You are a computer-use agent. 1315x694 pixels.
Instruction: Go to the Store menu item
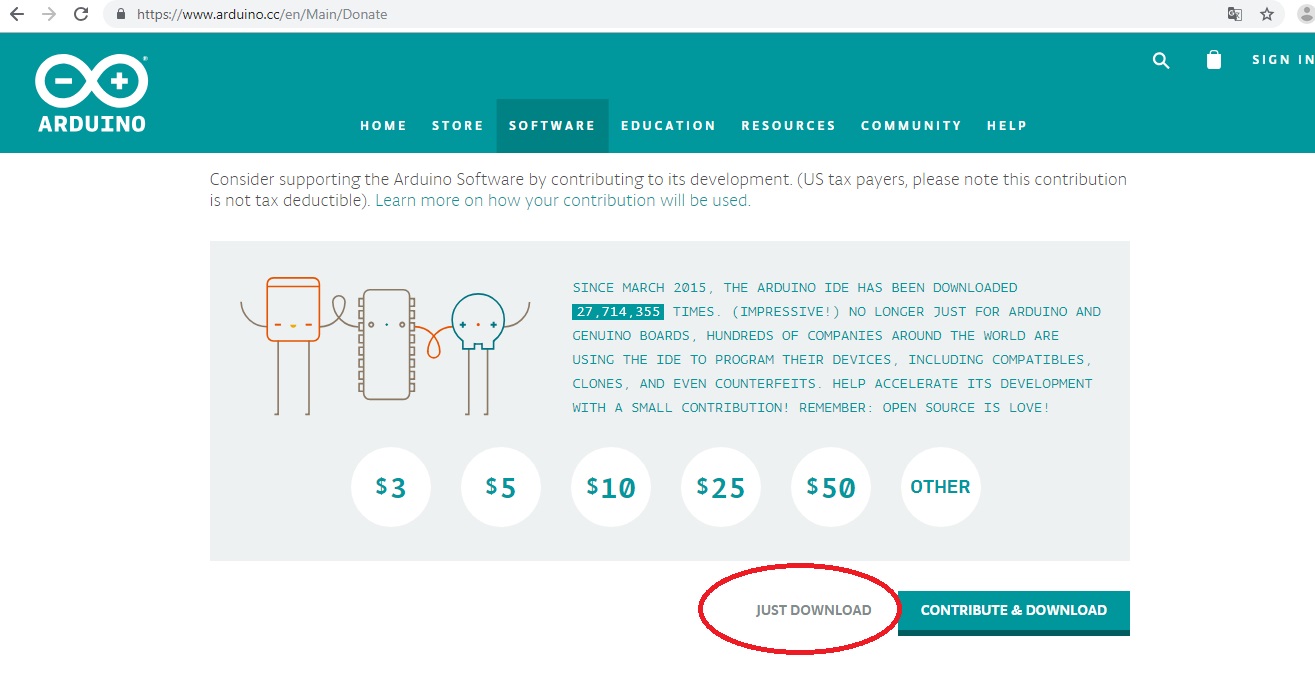click(x=458, y=126)
